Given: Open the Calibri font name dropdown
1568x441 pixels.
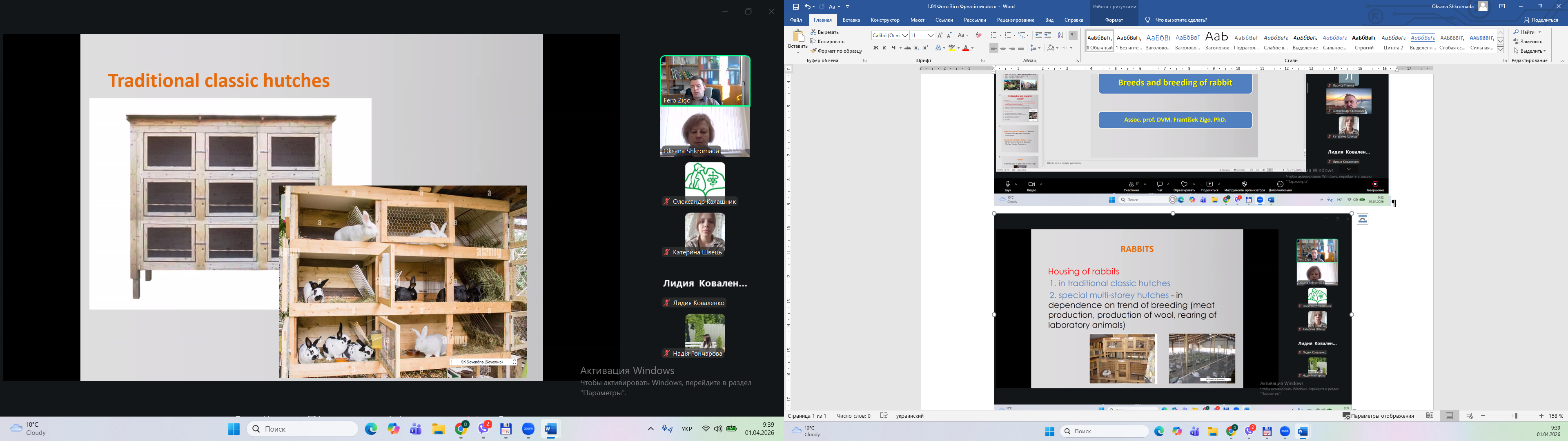Looking at the screenshot, I should pyautogui.click(x=905, y=36).
